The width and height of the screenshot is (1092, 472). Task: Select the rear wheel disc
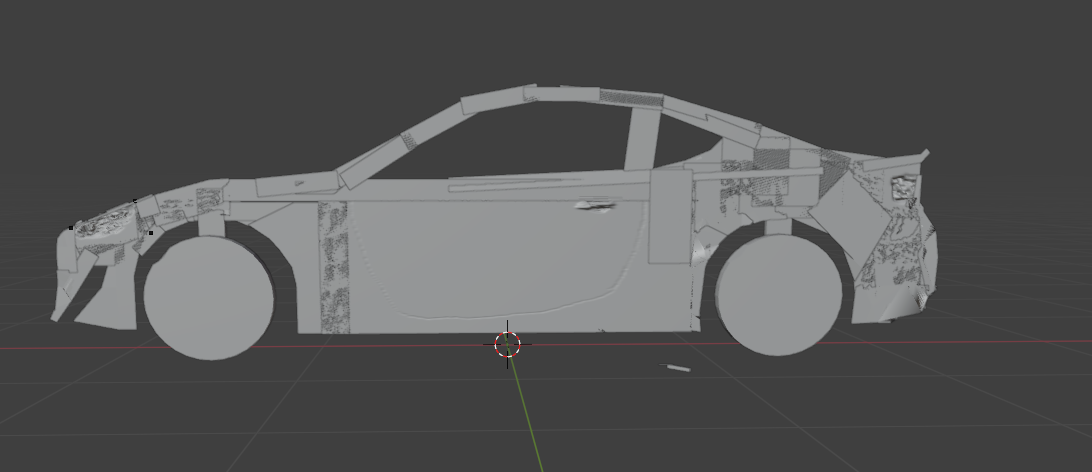tap(778, 295)
